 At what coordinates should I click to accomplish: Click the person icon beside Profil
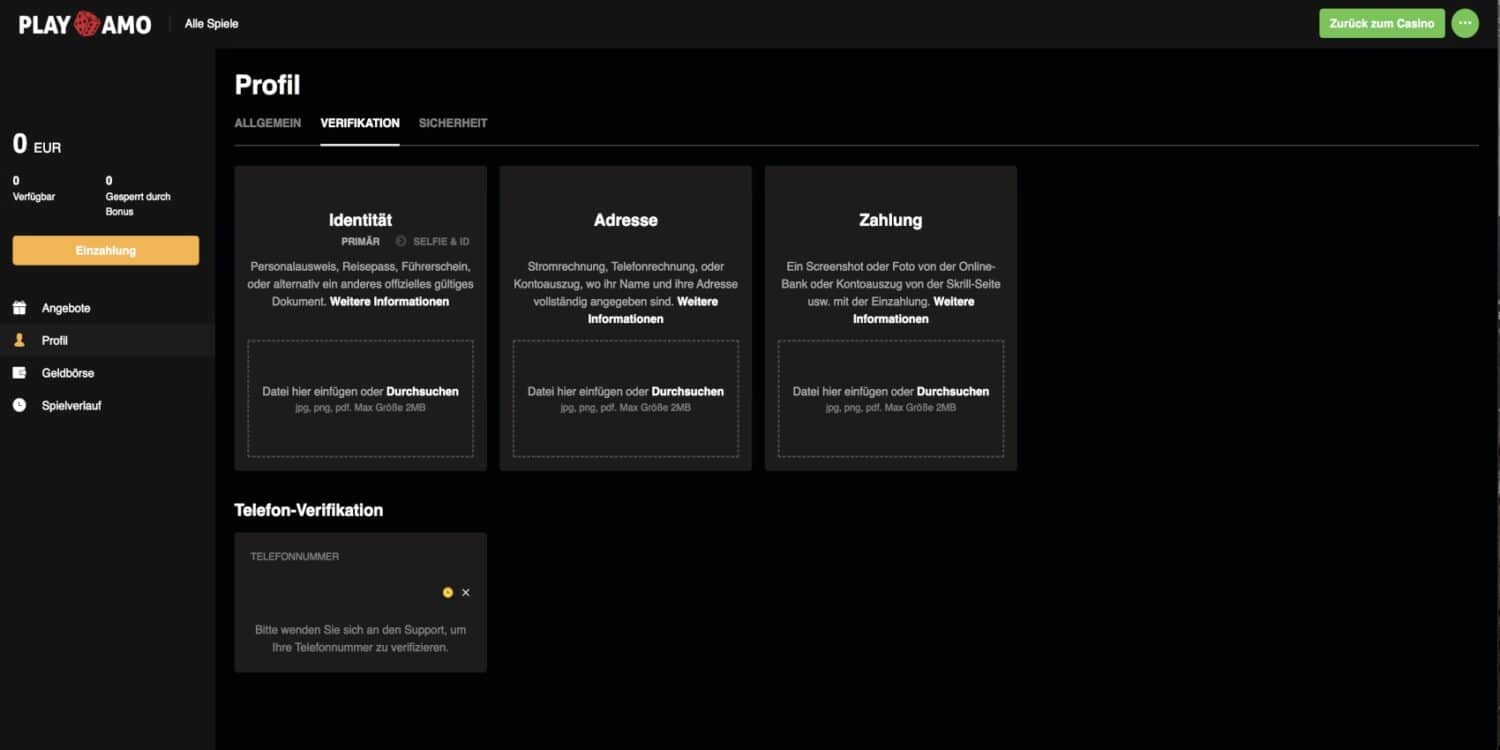[19, 341]
